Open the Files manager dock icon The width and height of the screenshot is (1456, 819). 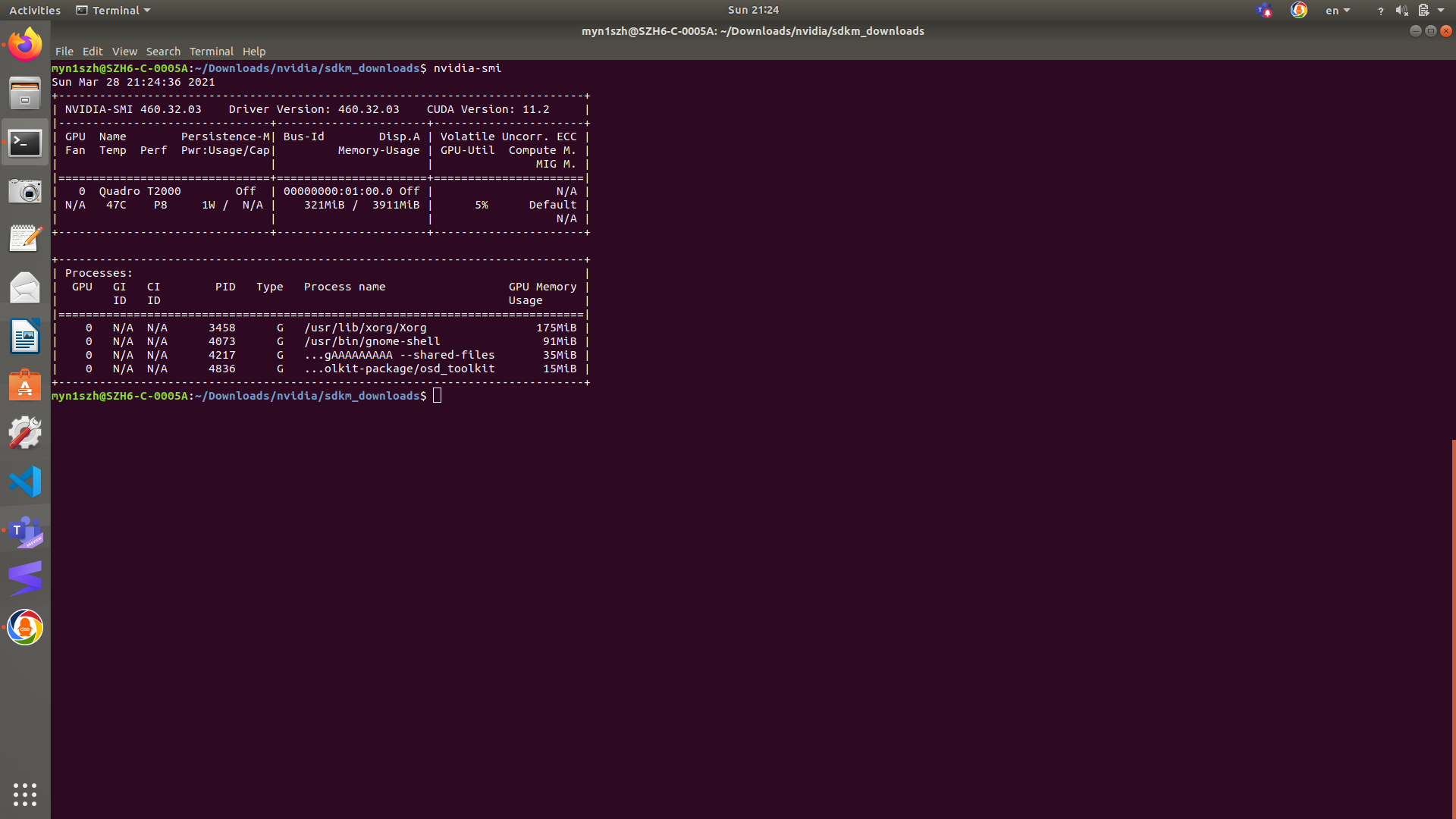pos(25,93)
